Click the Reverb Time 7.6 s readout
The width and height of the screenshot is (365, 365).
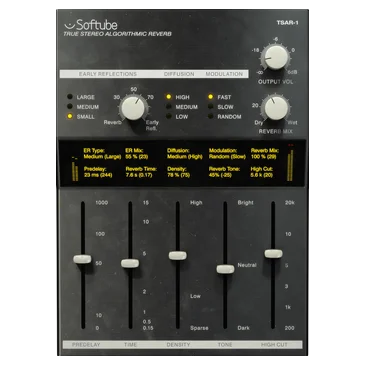click(141, 172)
